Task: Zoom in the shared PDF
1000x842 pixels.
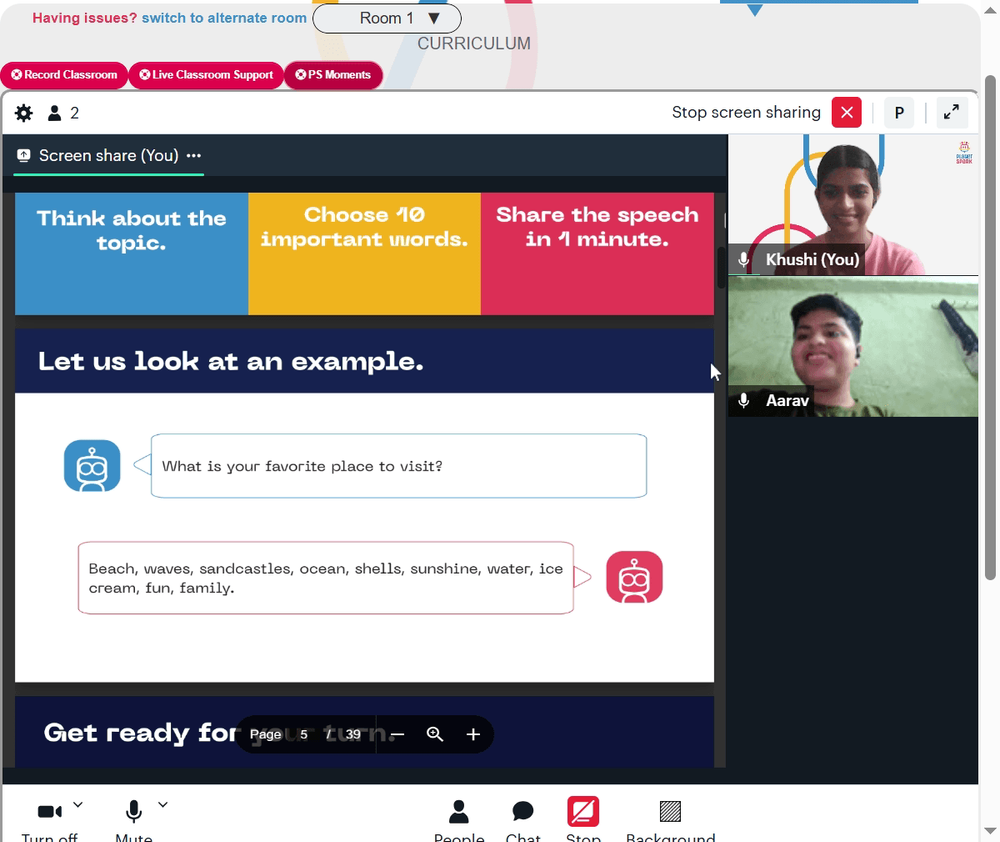Action: 473,734
